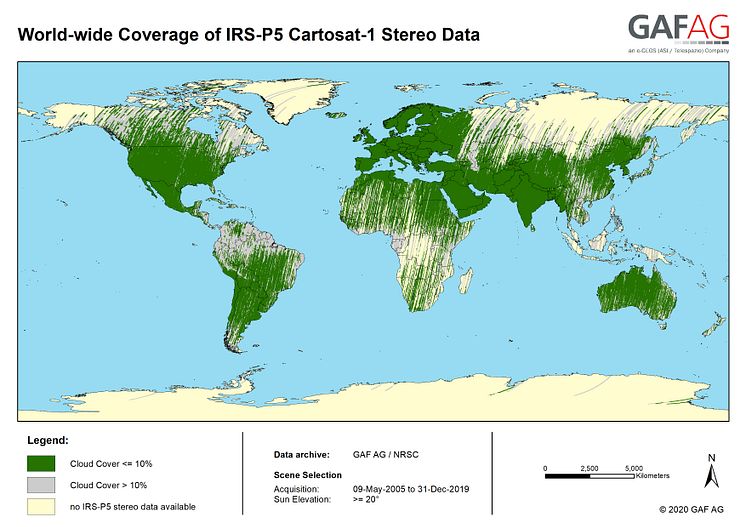
Task: Click the GAF AG logo
Action: 677,27
